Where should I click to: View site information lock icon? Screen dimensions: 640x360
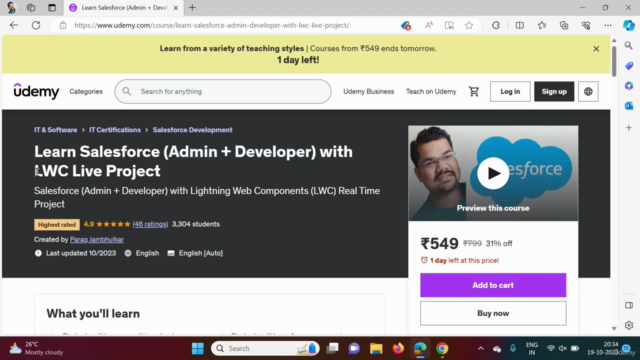(x=63, y=25)
